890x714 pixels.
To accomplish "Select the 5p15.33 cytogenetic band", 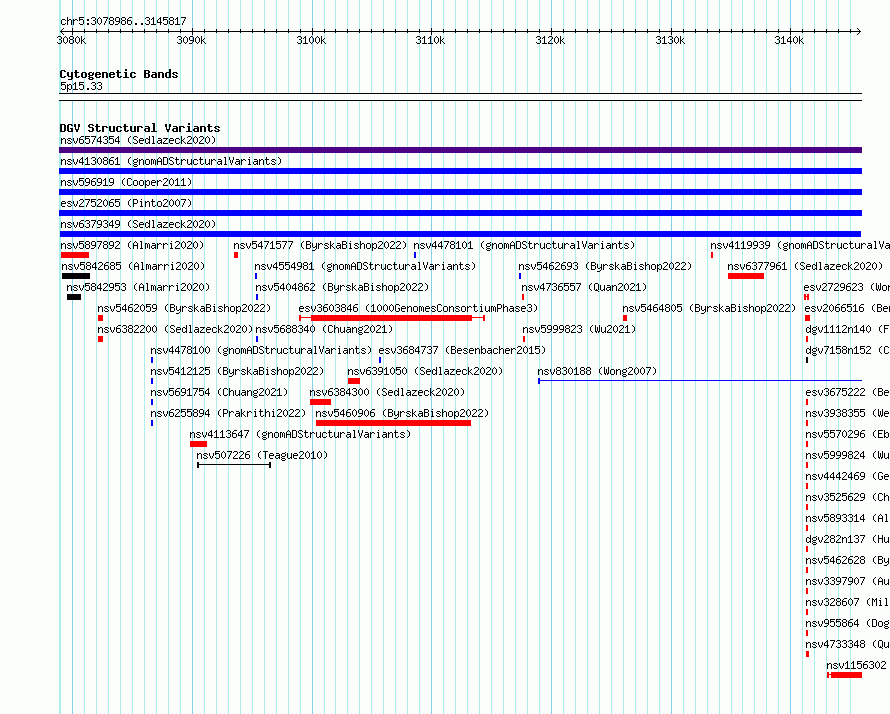I will (x=460, y=96).
